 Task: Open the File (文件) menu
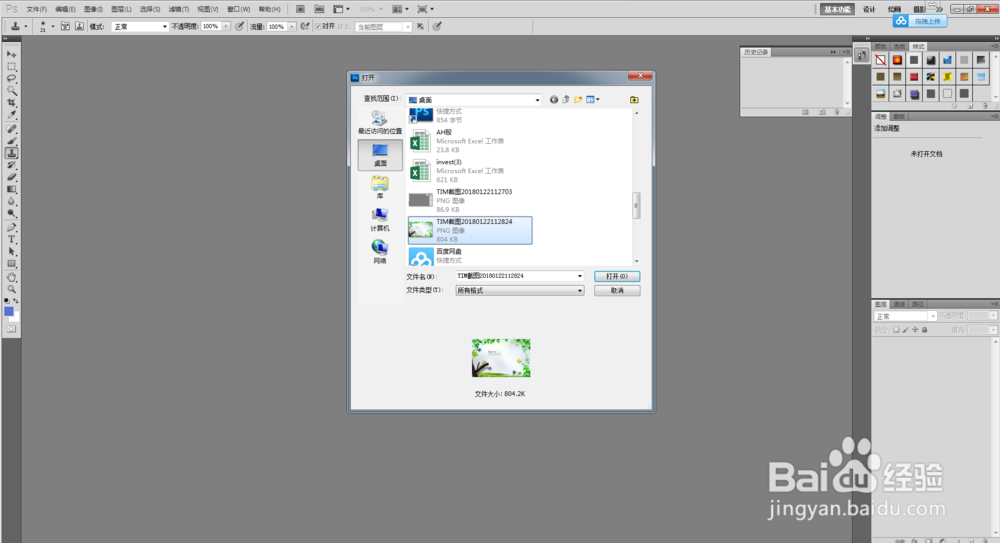(x=36, y=9)
